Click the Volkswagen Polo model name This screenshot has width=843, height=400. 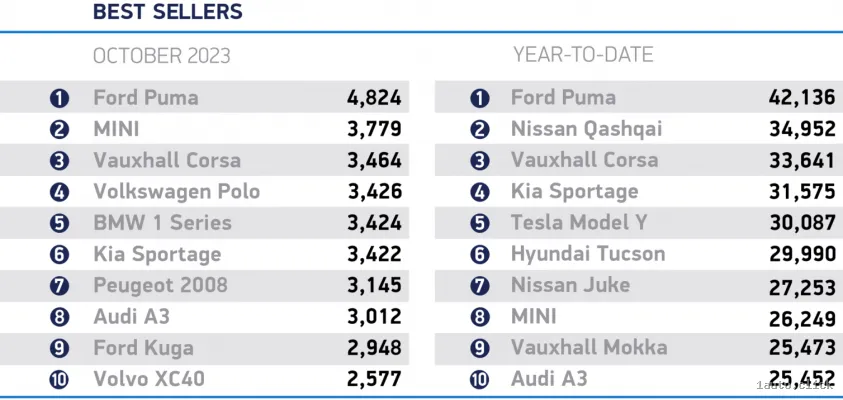point(176,191)
